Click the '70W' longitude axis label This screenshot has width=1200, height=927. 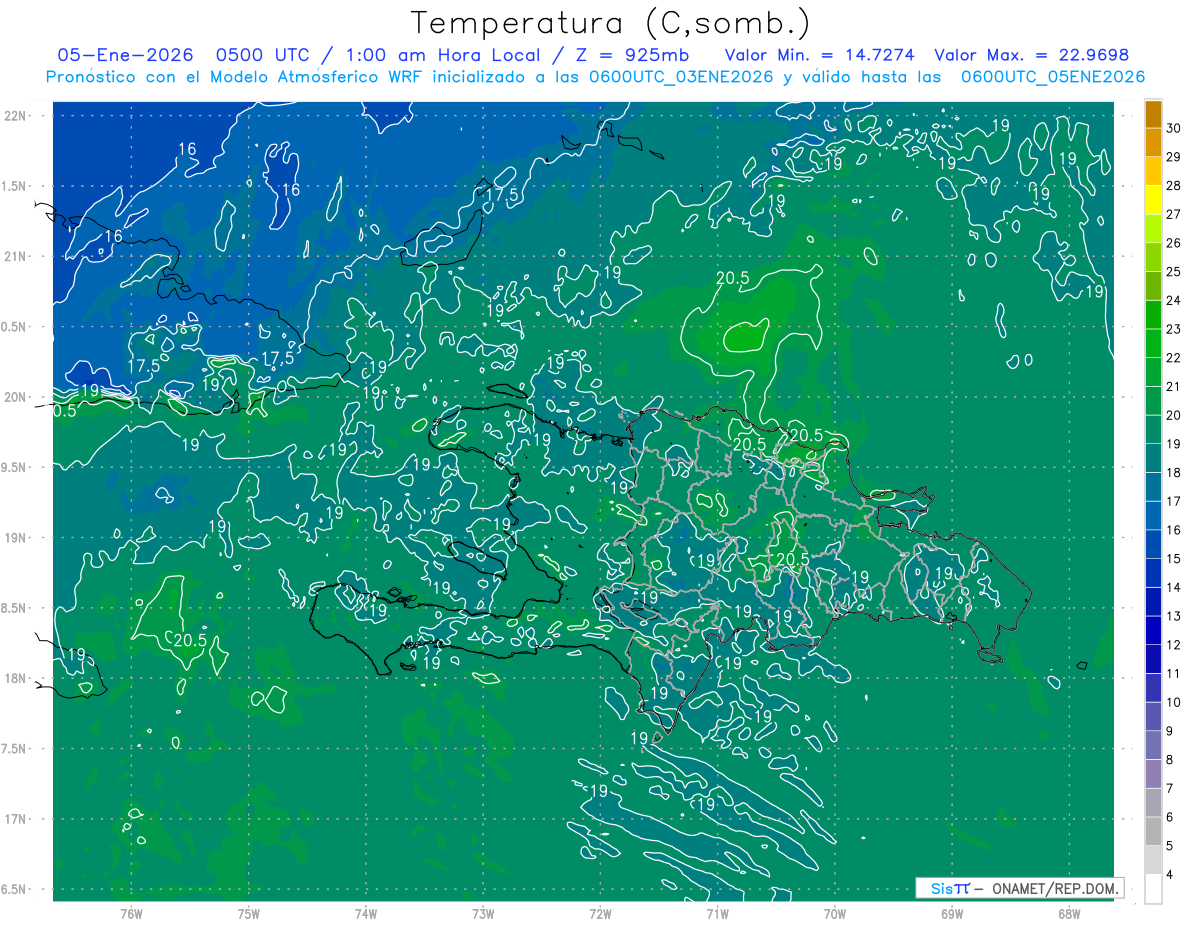click(x=835, y=914)
